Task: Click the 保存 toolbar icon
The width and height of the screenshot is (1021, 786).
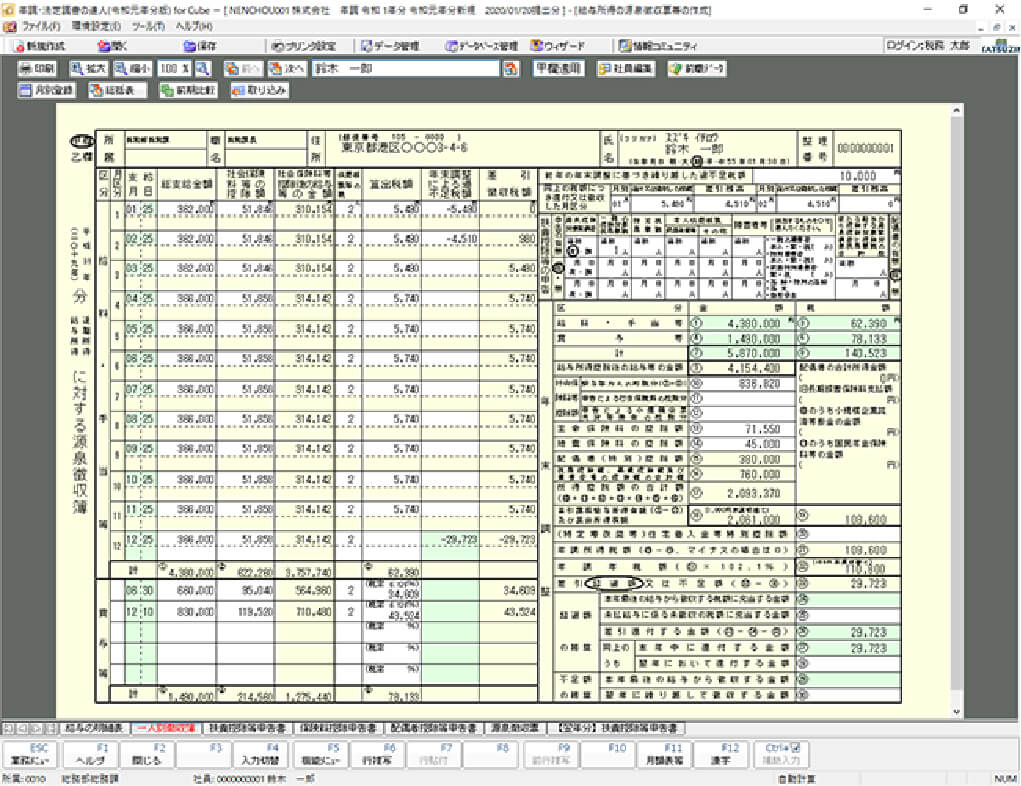Action: tap(200, 46)
